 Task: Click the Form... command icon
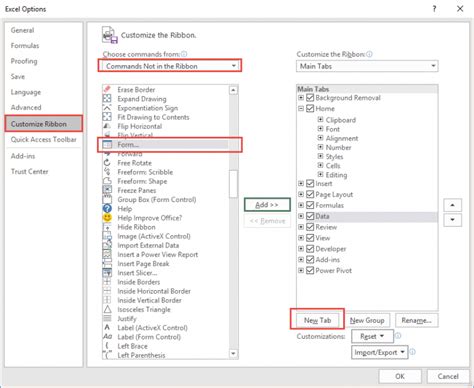107,144
